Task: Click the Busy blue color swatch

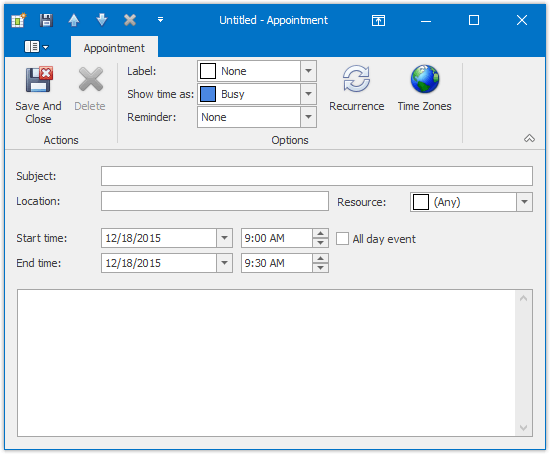Action: (208, 94)
